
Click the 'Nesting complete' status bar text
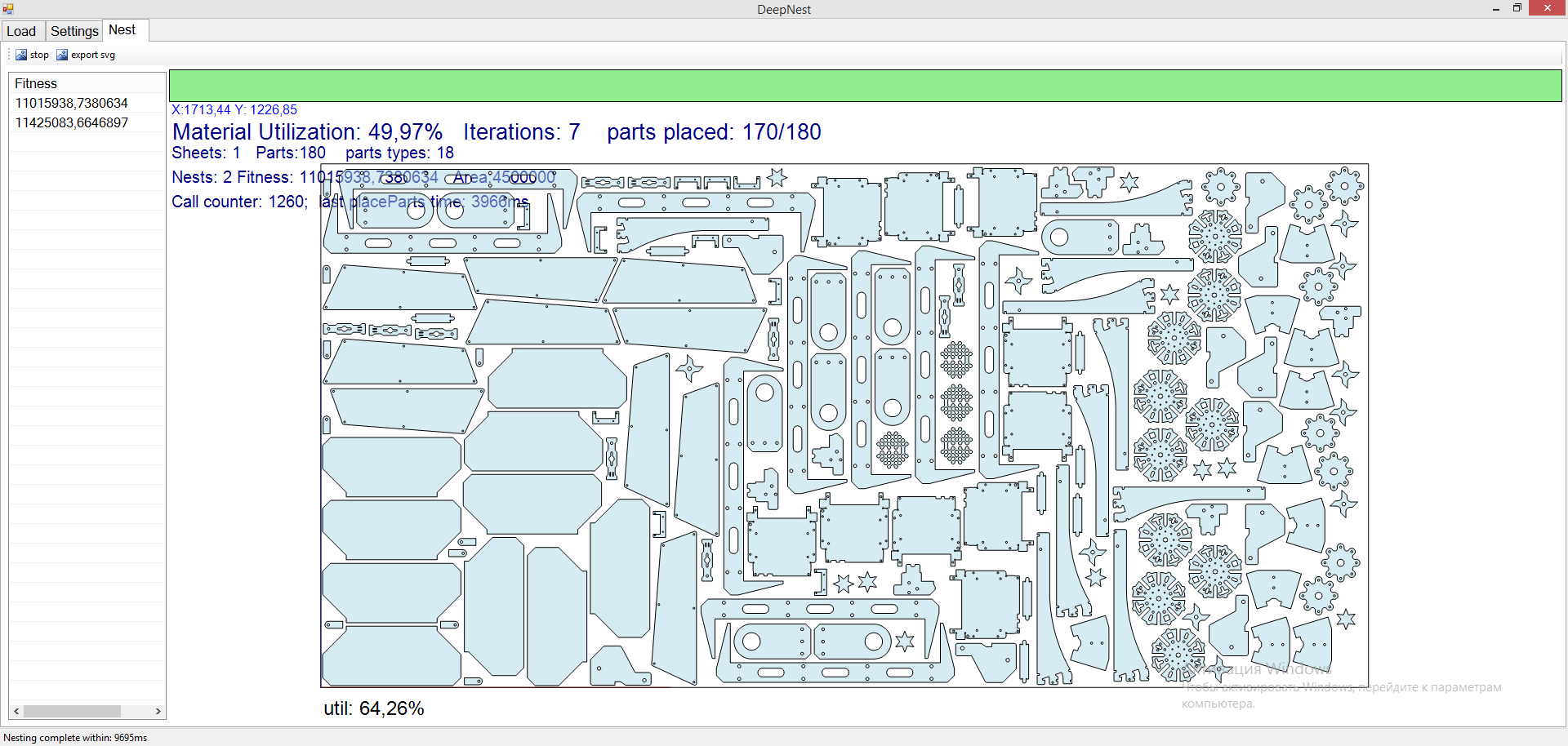tap(75, 737)
